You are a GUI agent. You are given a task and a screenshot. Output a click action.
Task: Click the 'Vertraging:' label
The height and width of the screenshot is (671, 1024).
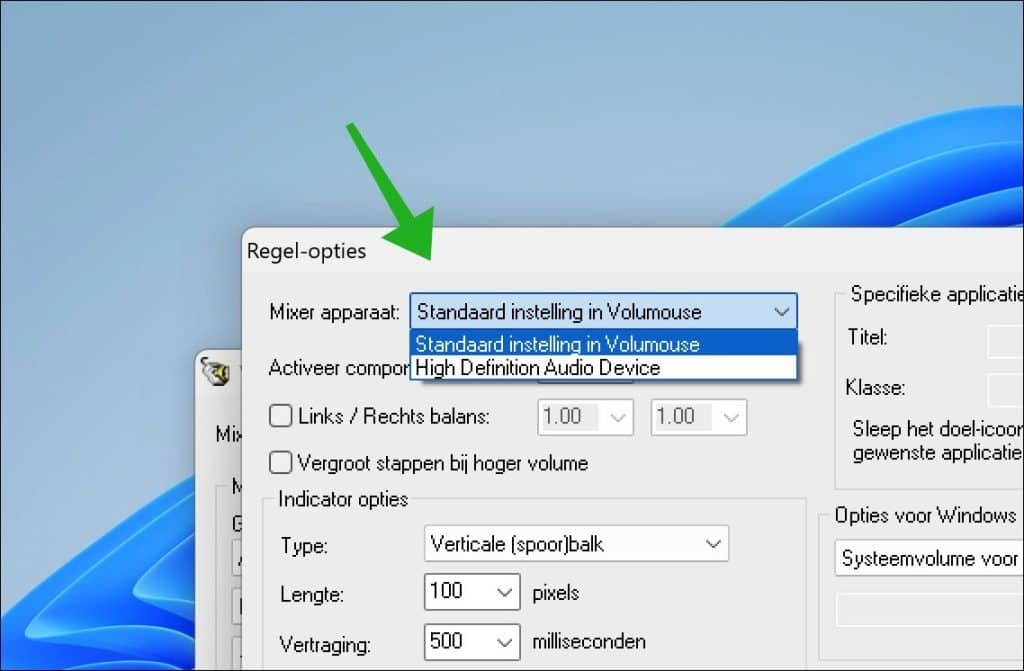pos(325,644)
